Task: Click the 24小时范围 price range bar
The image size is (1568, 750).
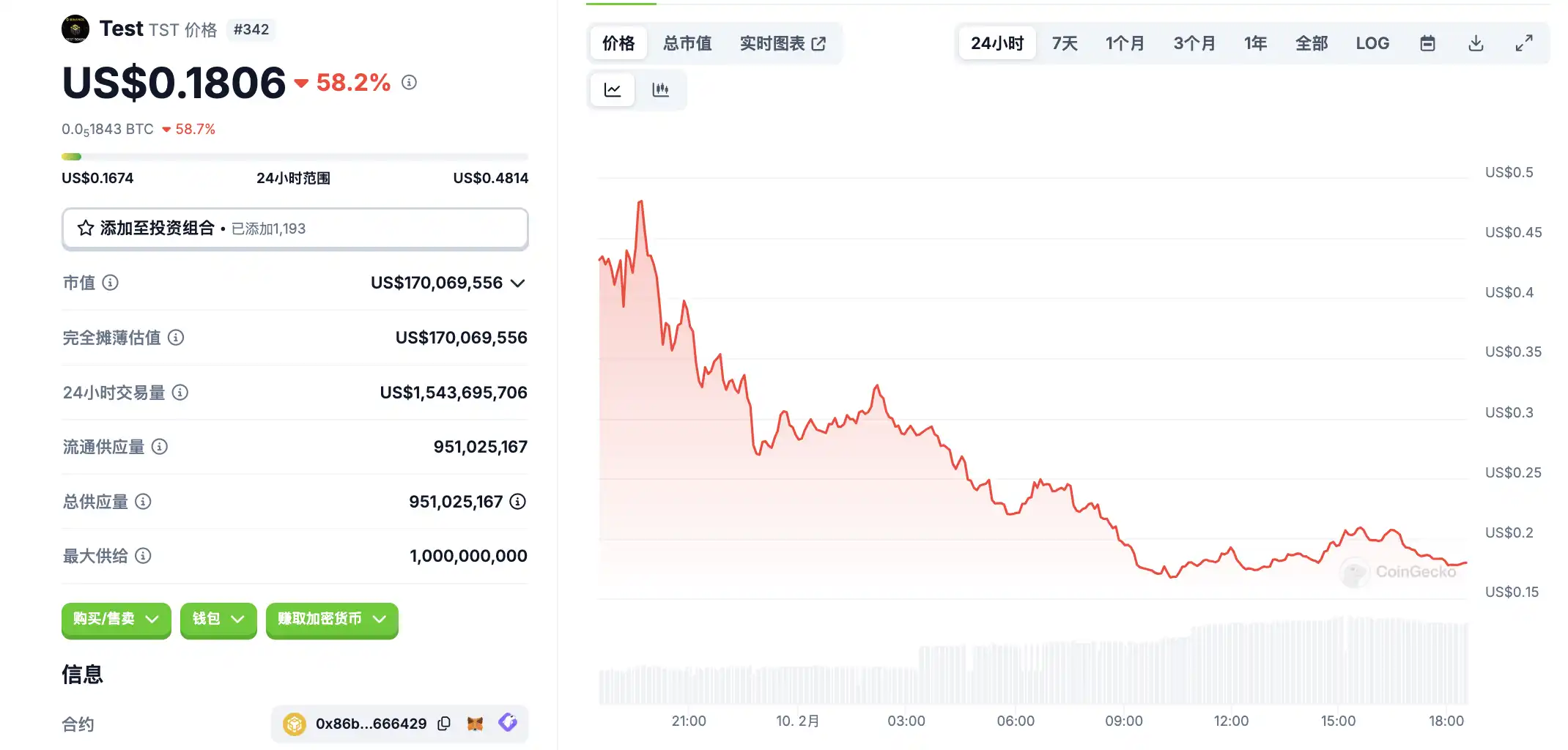Action: click(295, 157)
